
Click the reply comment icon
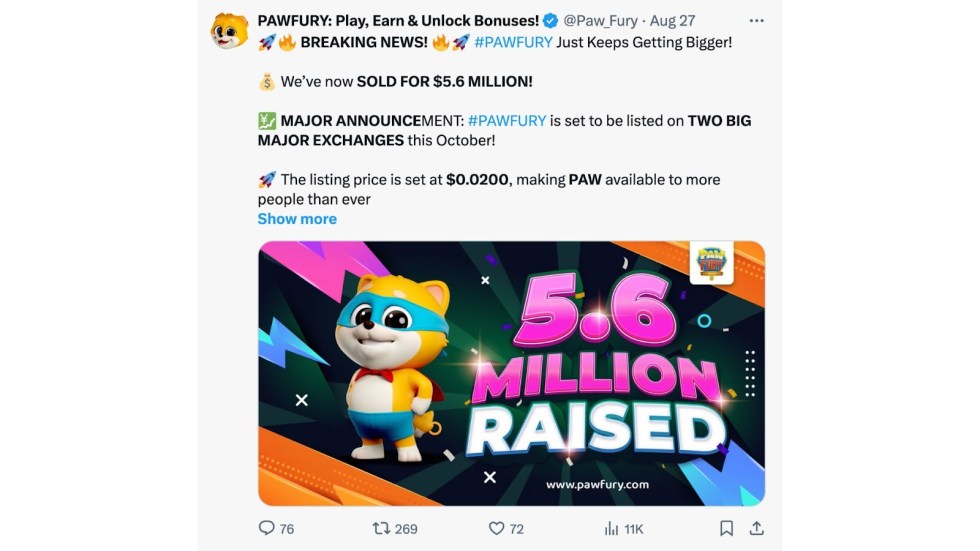coord(266,528)
